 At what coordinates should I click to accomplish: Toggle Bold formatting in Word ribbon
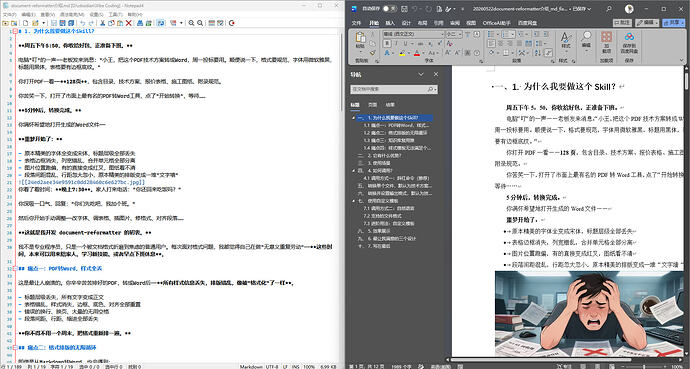click(x=387, y=44)
